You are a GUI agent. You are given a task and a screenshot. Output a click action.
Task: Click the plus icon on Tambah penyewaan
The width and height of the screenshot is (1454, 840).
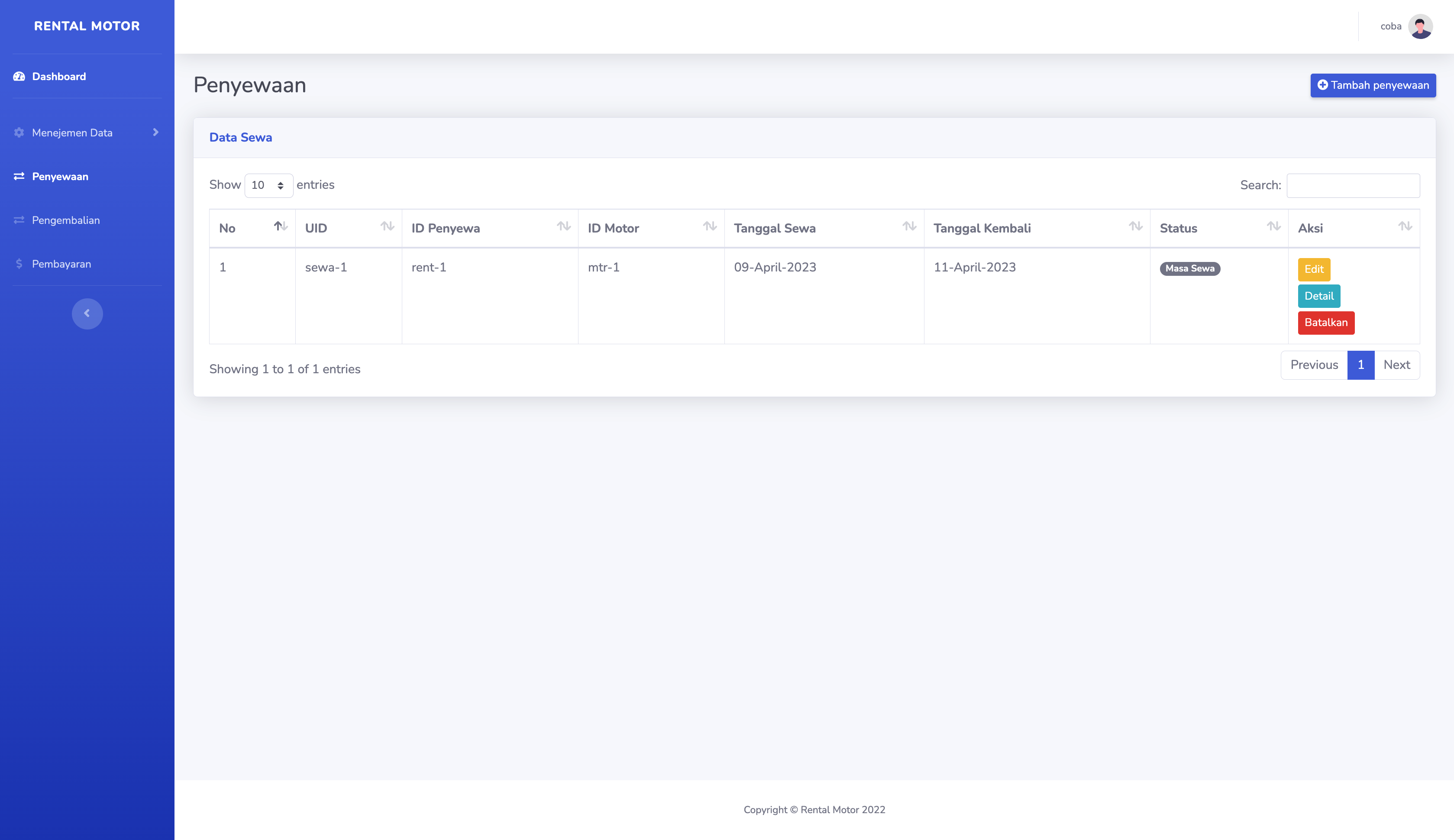coord(1323,85)
